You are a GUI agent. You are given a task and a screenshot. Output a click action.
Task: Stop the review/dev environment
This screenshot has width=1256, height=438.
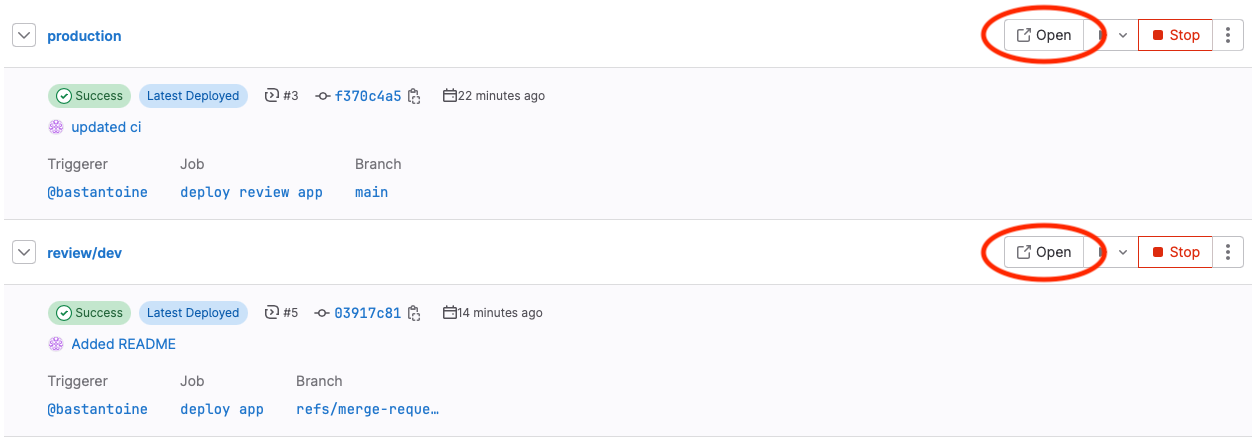1175,252
